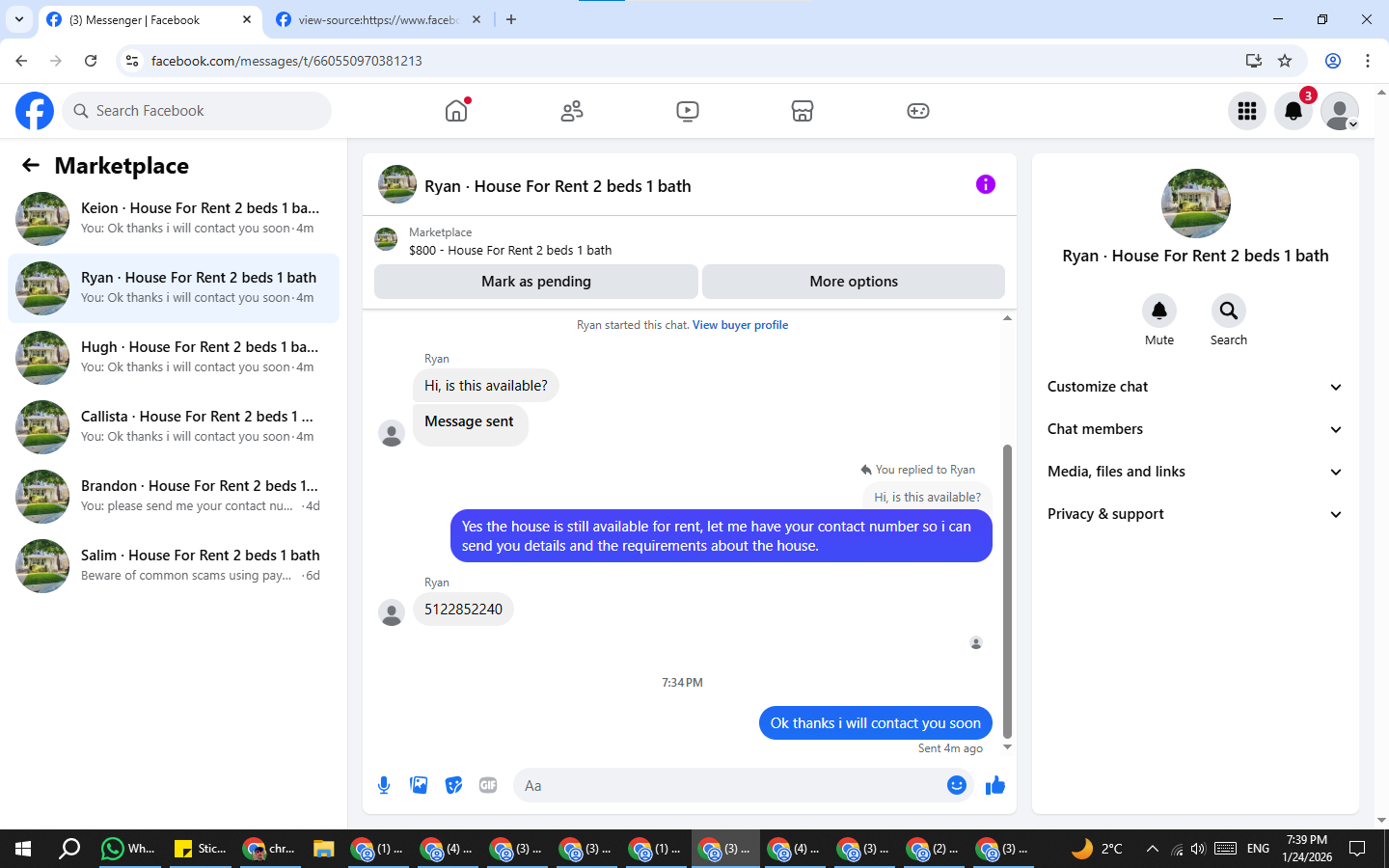Open a new browser tab
Viewport: 1389px width, 868px height.
coord(511,19)
